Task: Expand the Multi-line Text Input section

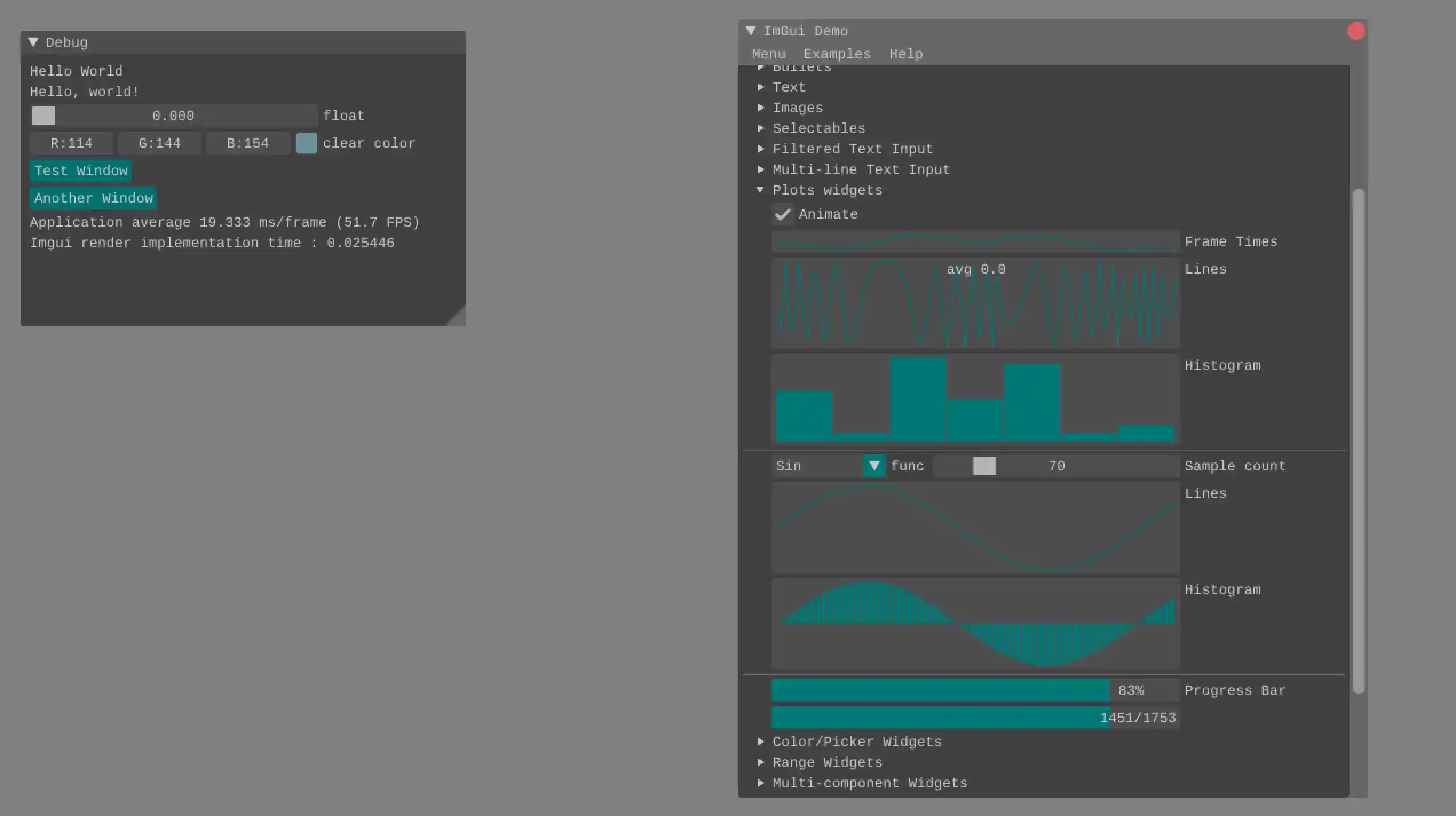Action: tap(761, 169)
